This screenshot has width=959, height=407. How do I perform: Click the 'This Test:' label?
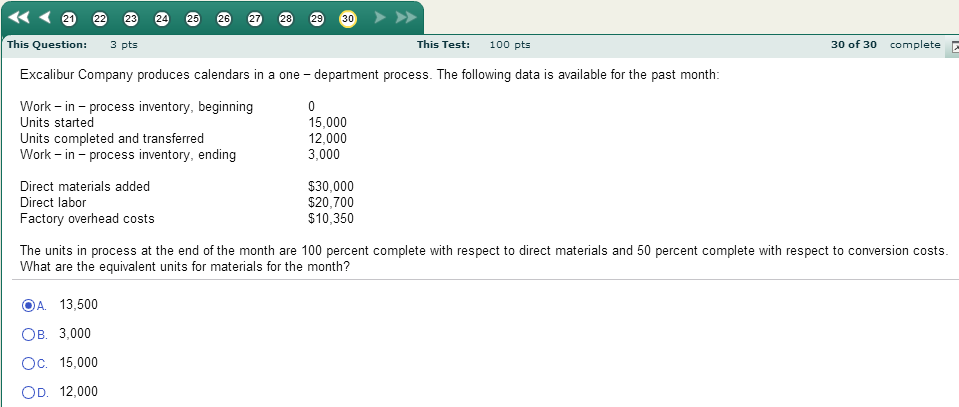click(443, 45)
